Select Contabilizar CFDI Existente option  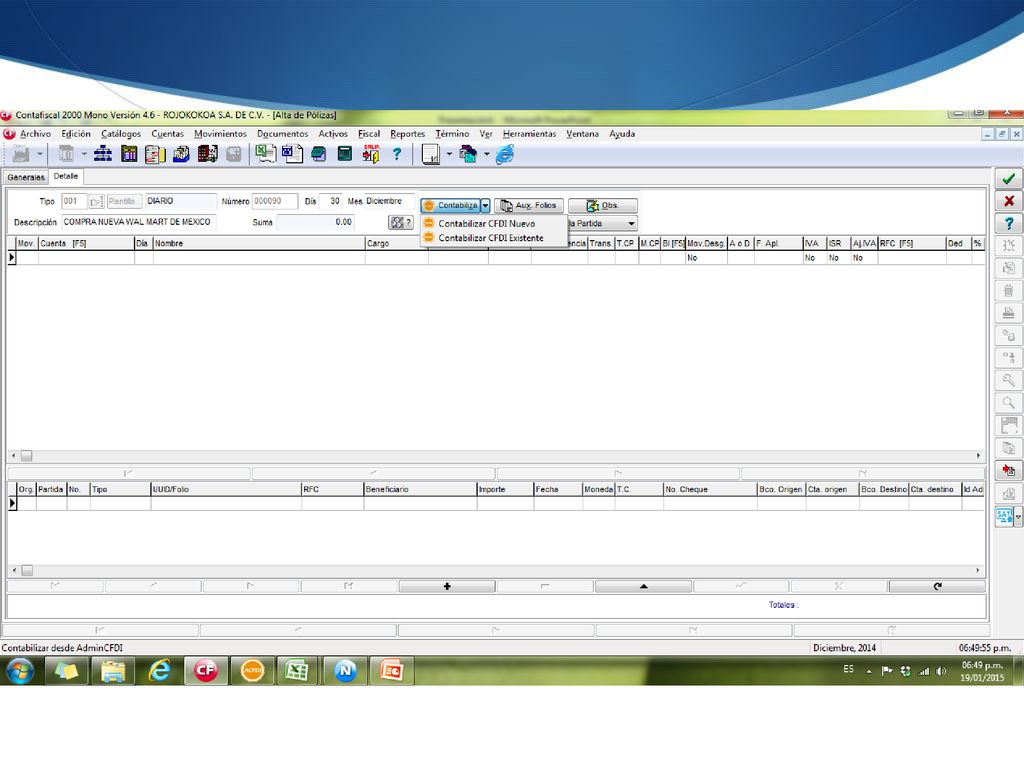point(490,238)
